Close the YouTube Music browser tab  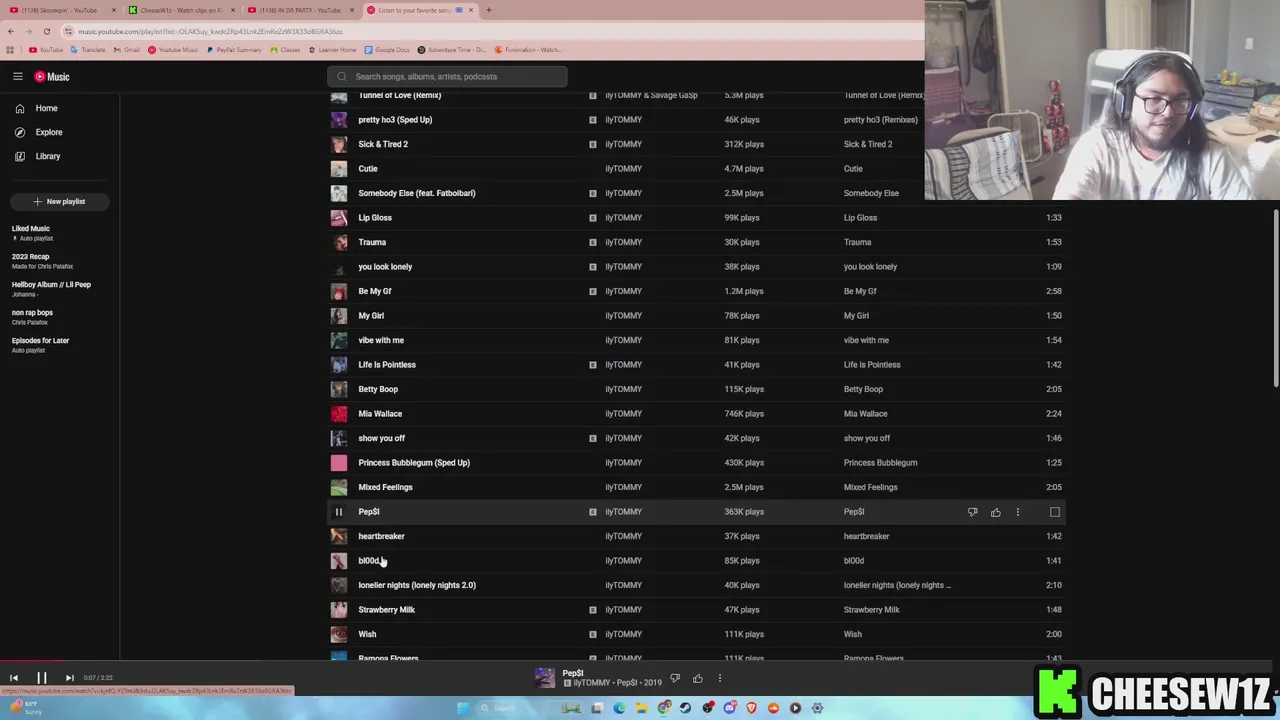click(471, 10)
